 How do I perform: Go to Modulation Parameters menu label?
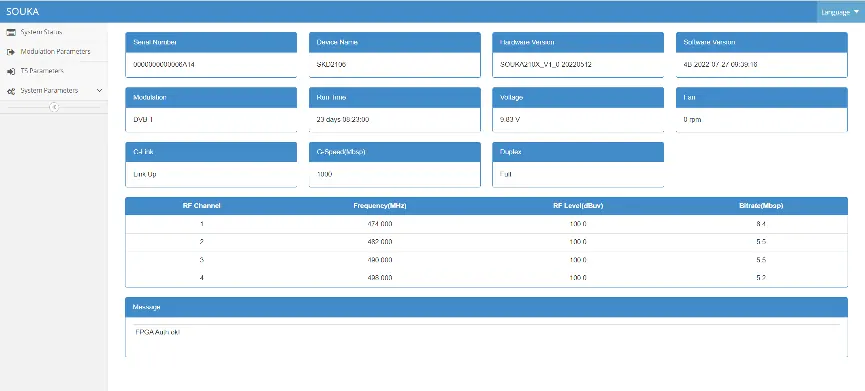[x=55, y=51]
